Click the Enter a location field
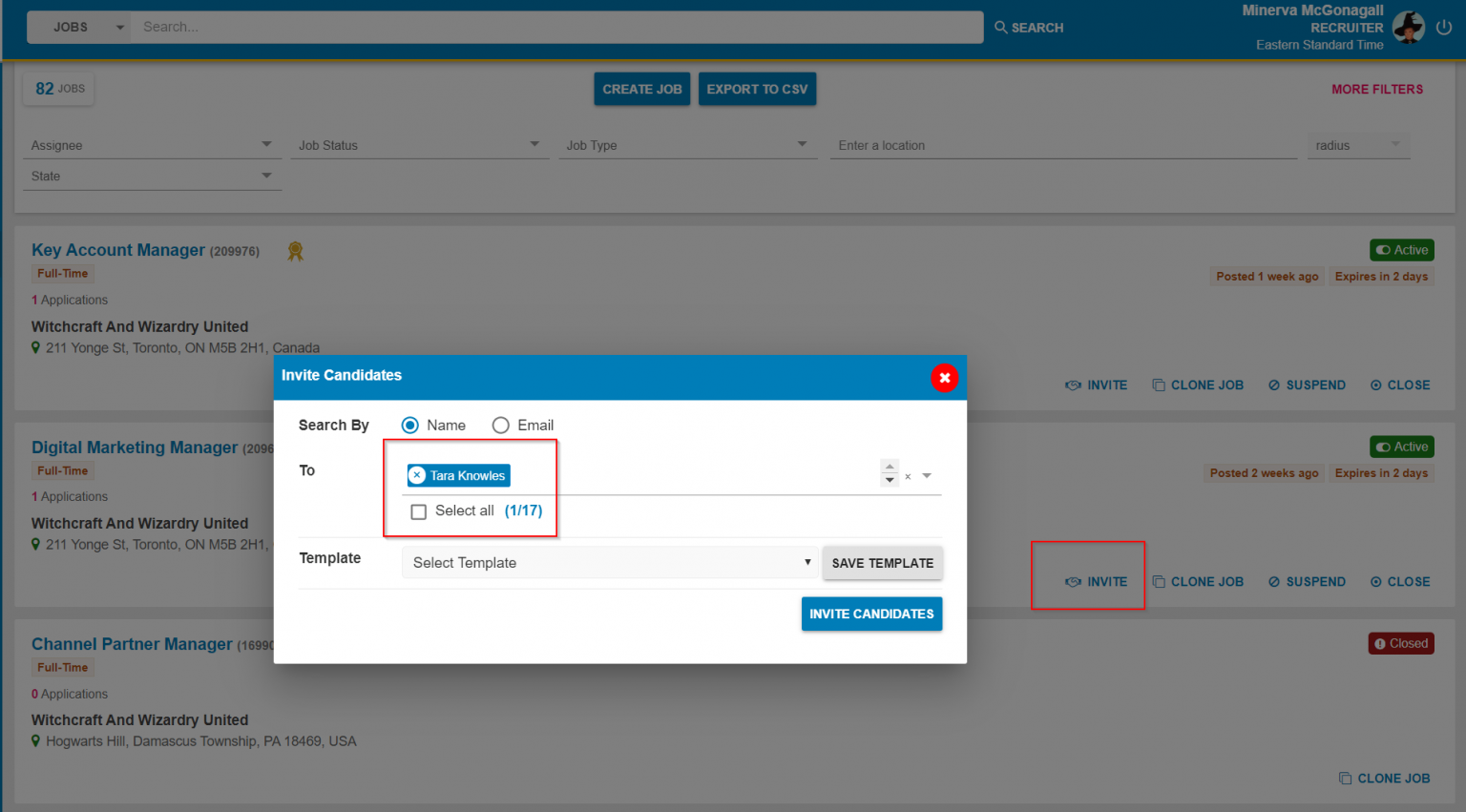1466x812 pixels. click(1063, 145)
